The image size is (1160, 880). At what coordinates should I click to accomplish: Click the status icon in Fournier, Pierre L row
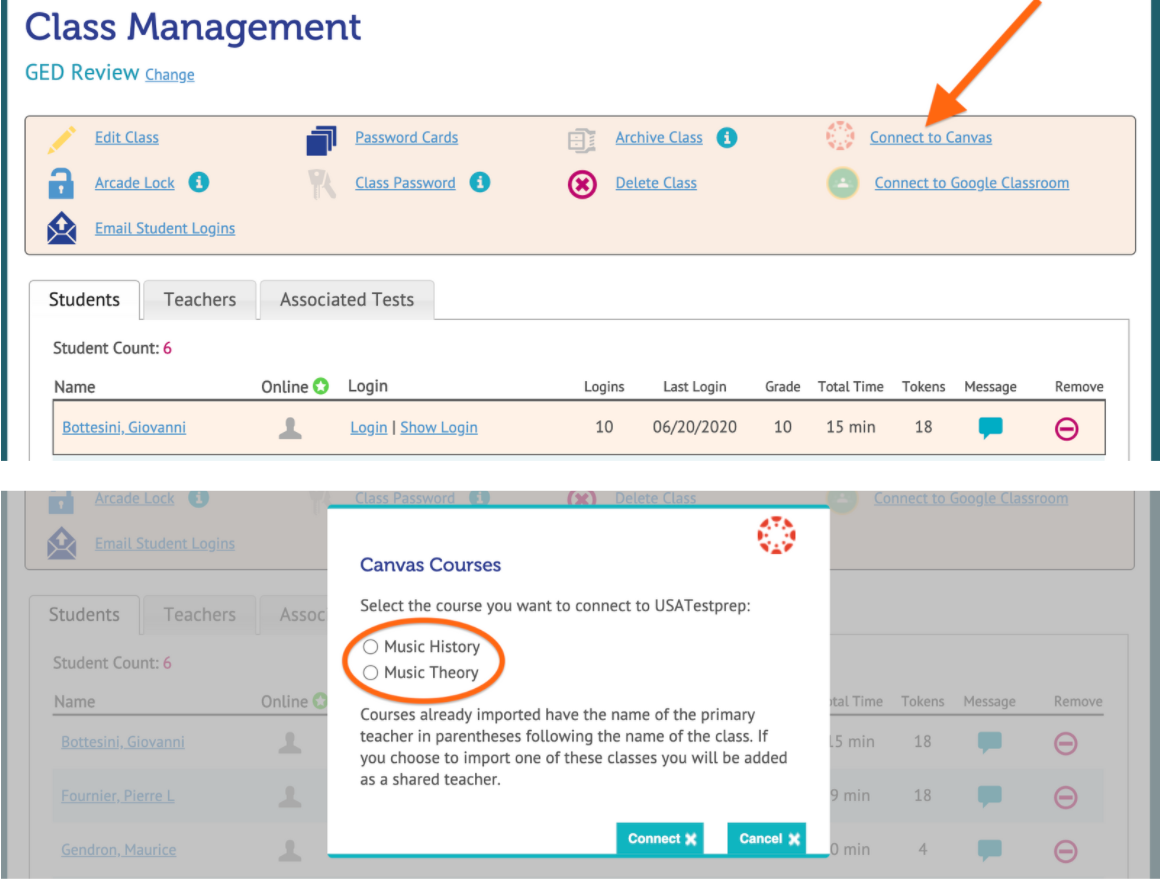(x=290, y=796)
